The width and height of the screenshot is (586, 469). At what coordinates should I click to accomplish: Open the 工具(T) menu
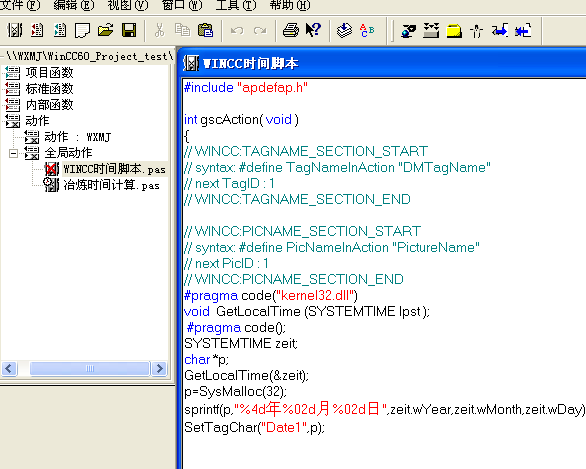coord(236,5)
